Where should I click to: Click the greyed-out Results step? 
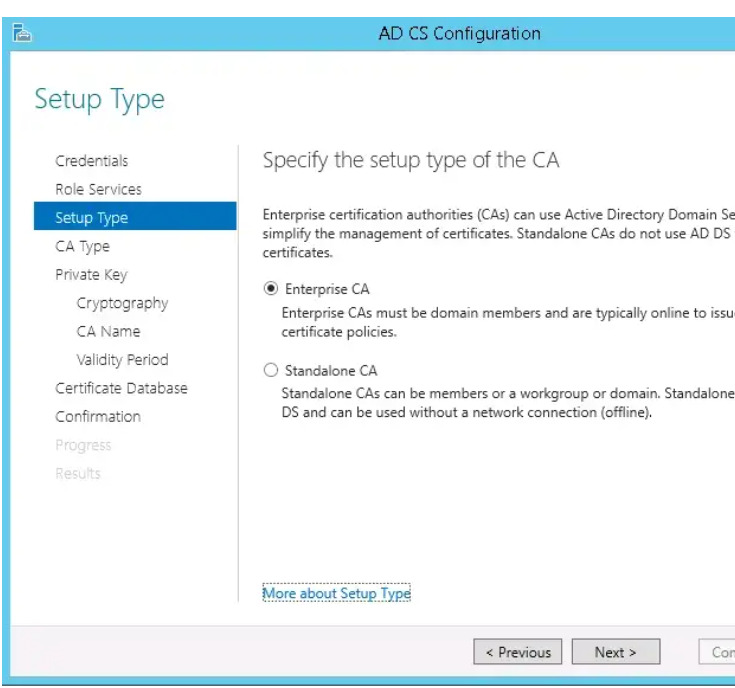pyautogui.click(x=78, y=473)
